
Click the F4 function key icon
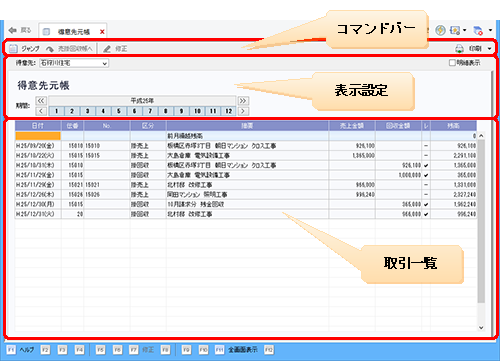79,350
